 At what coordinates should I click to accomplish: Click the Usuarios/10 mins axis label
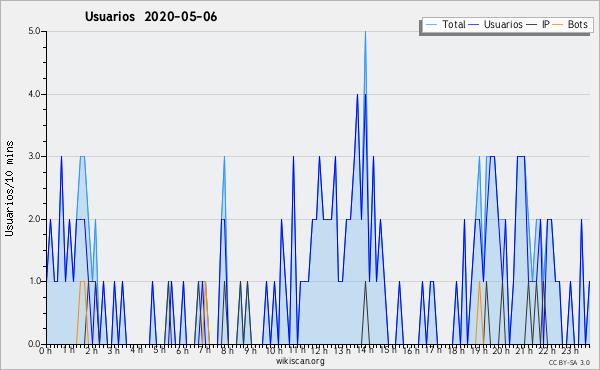9,189
